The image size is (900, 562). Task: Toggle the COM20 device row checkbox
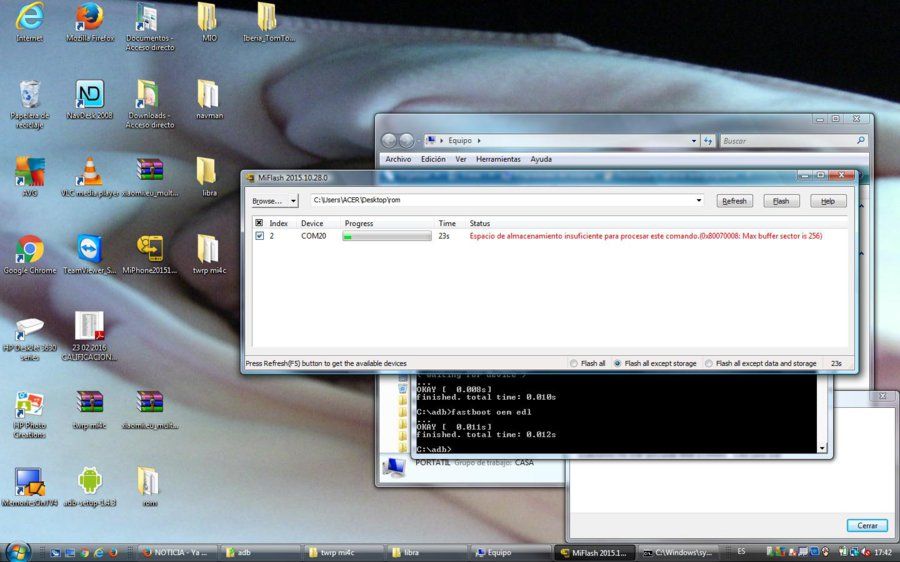pyautogui.click(x=259, y=236)
